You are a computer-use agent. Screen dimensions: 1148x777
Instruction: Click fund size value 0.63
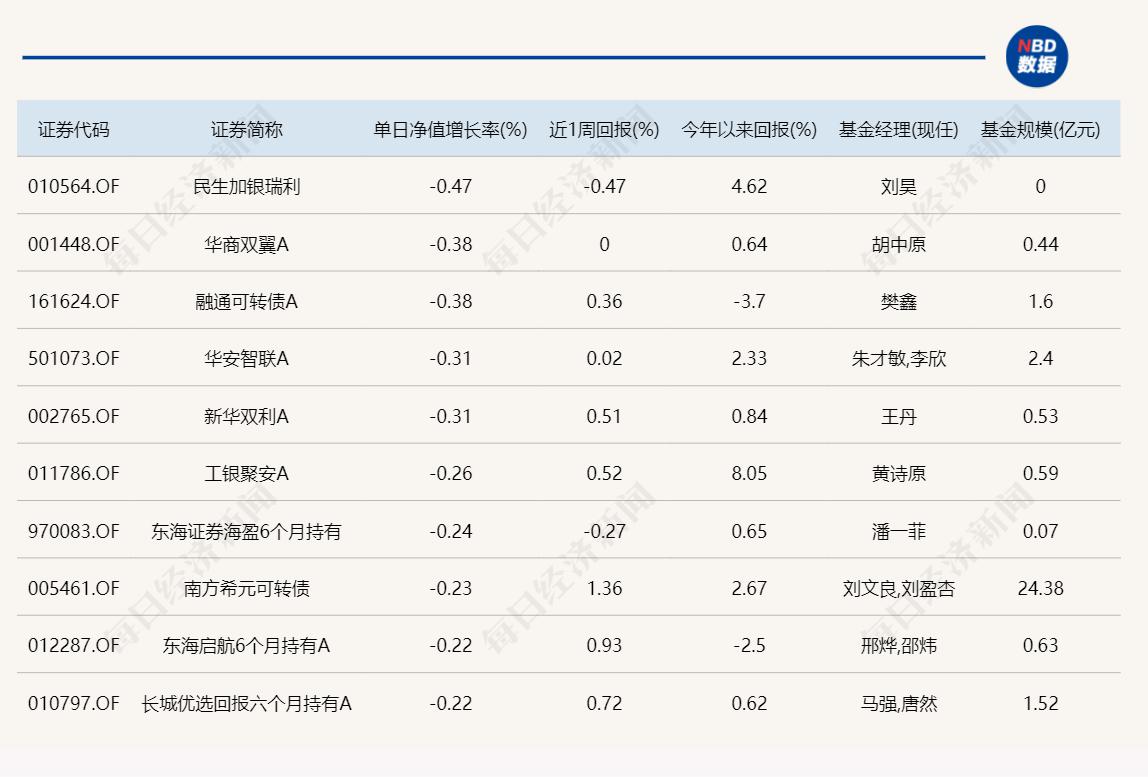click(x=1040, y=645)
